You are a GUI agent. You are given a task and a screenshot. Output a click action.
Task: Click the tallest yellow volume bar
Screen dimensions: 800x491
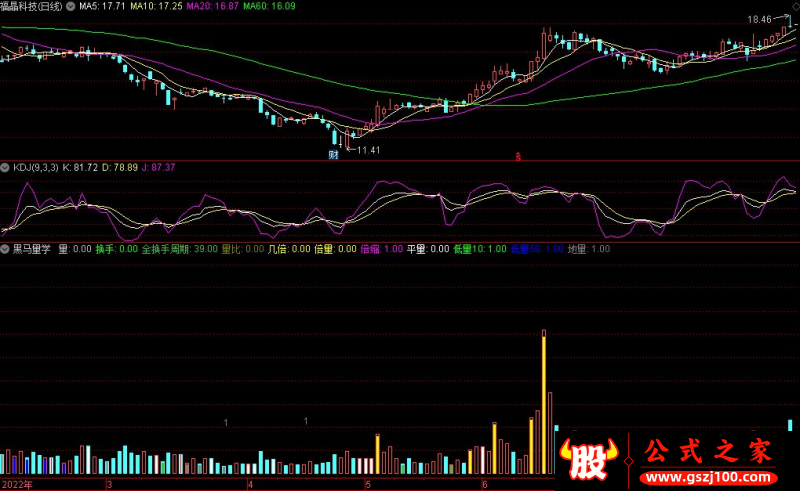point(544,402)
